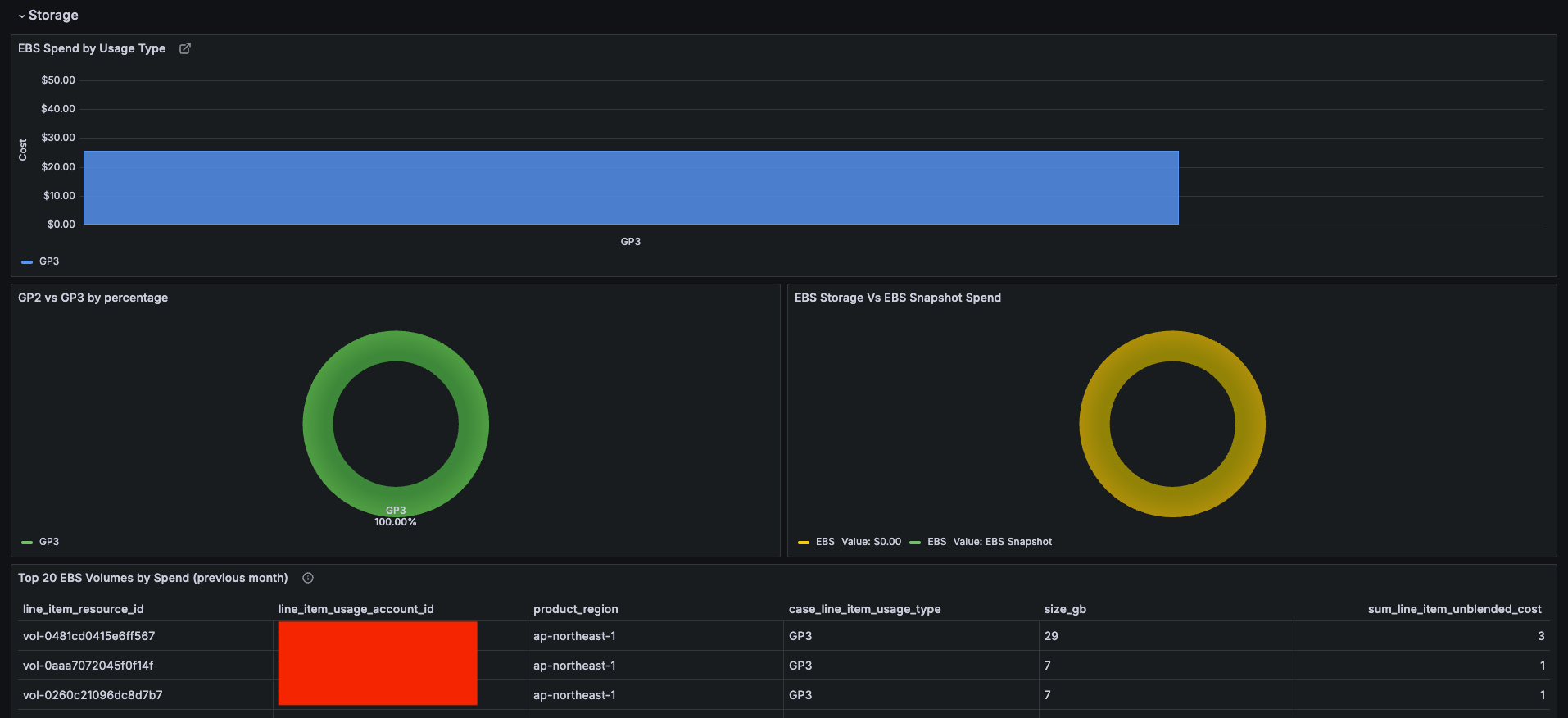The height and width of the screenshot is (718, 1568).
Task: Select the vol-0481cd0415e6ff567 table cell
Action: tap(89, 636)
